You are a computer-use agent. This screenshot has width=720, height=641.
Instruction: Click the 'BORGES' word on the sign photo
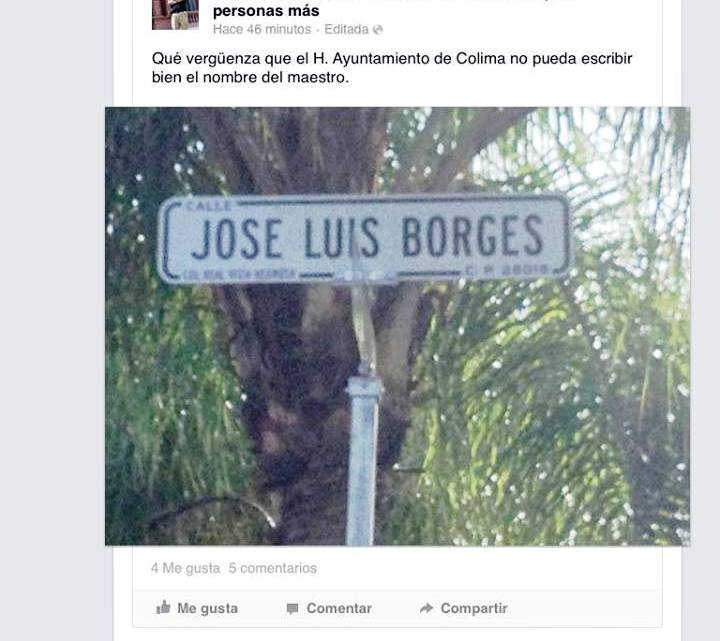(x=472, y=236)
